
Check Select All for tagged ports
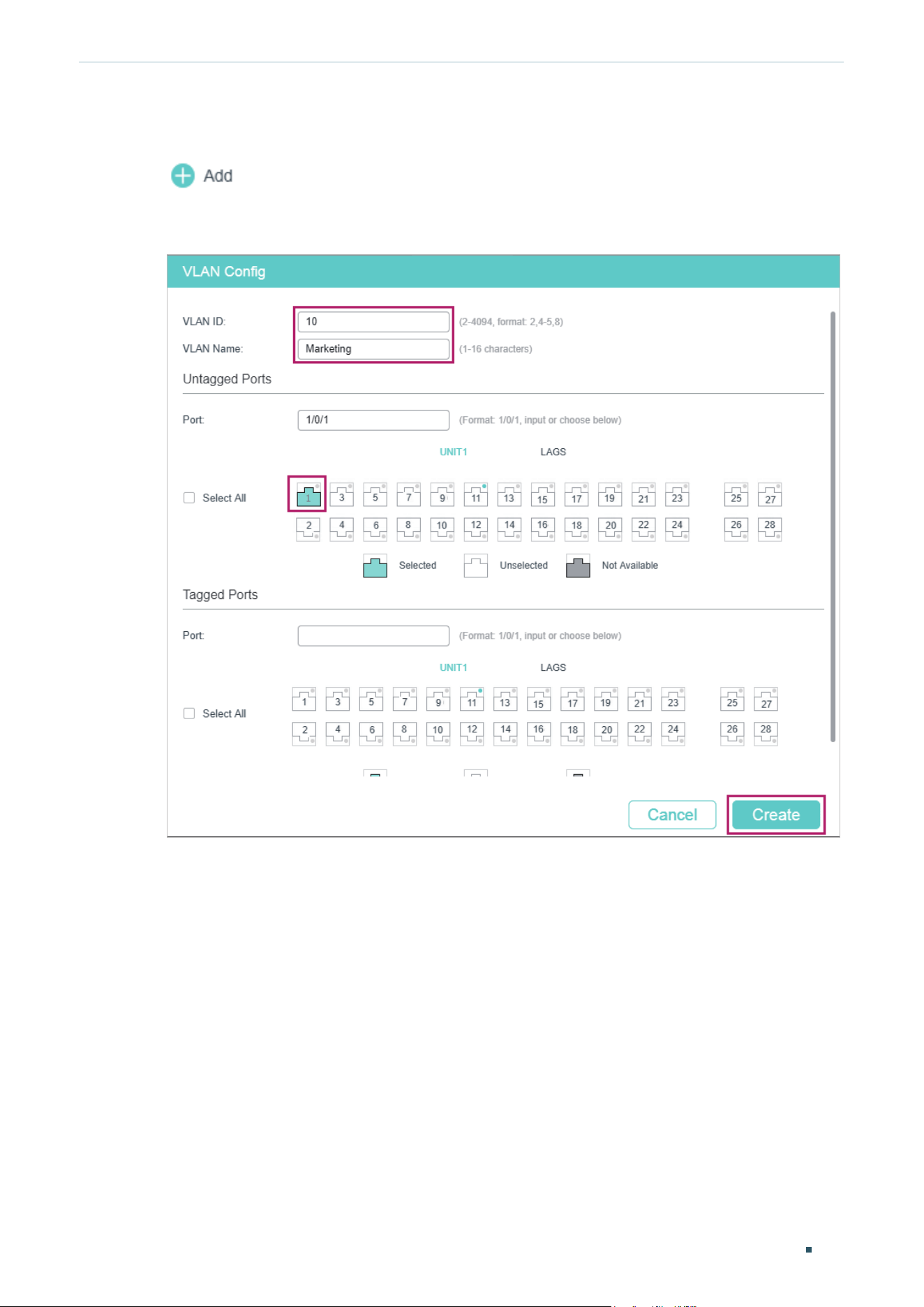click(189, 714)
